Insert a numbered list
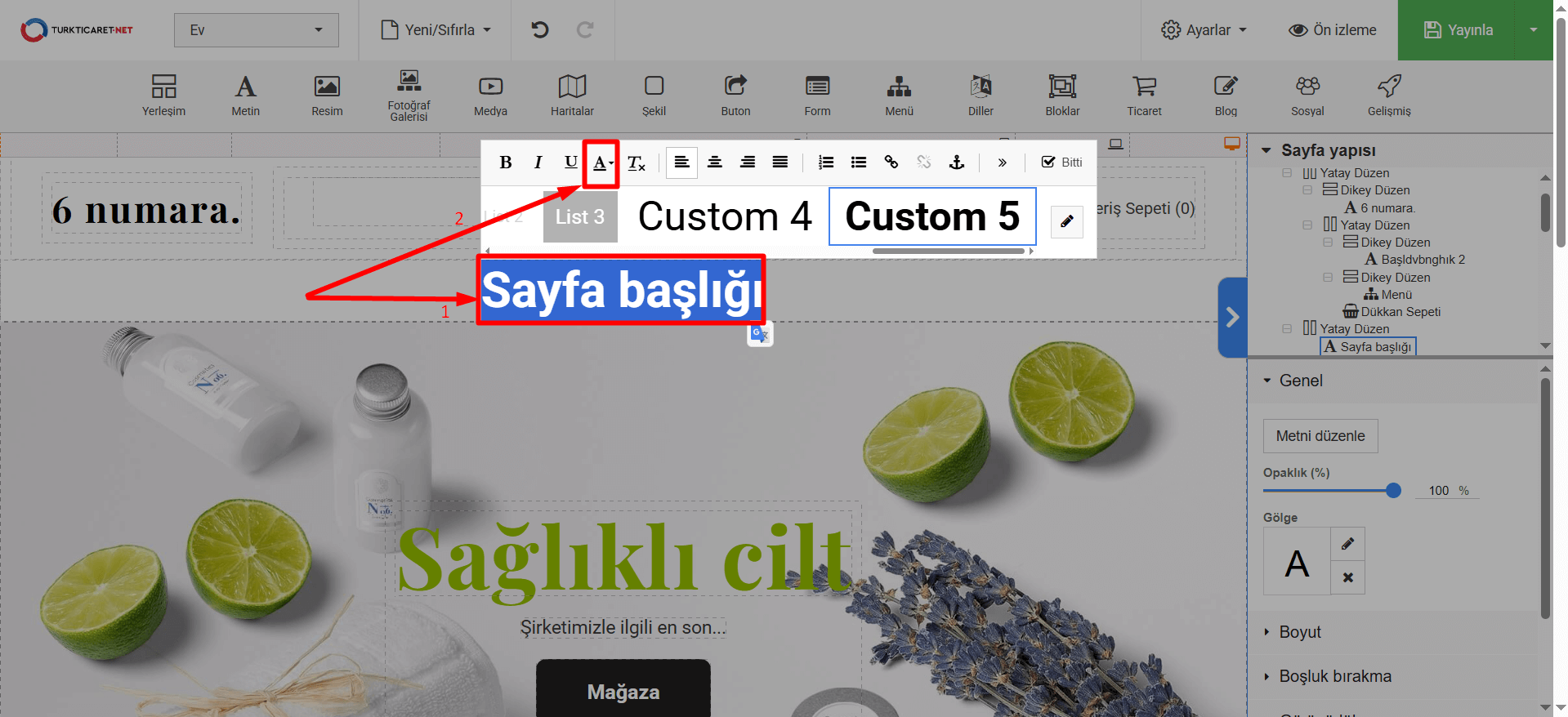1568x717 pixels. 826,163
